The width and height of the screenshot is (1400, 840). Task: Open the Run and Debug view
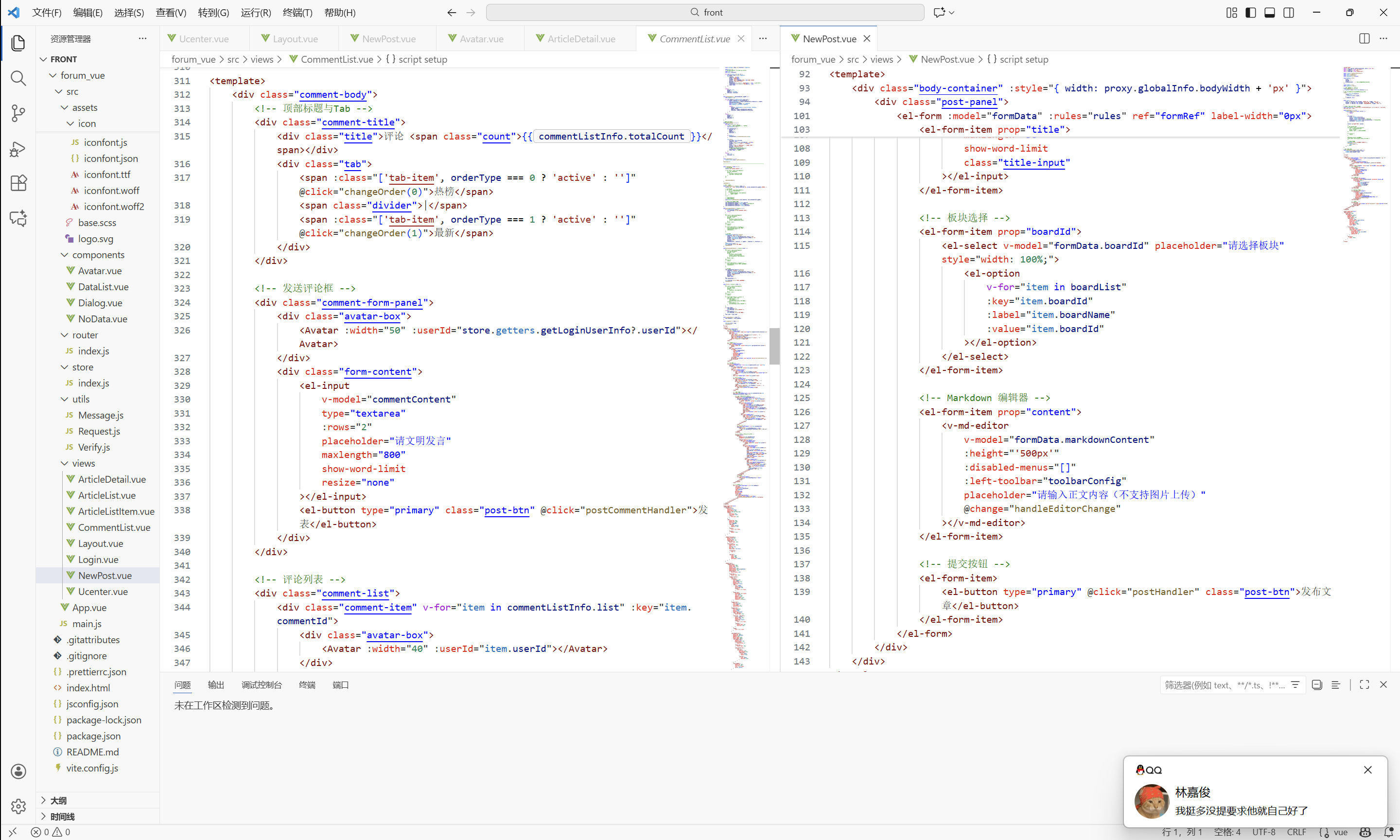(18, 149)
